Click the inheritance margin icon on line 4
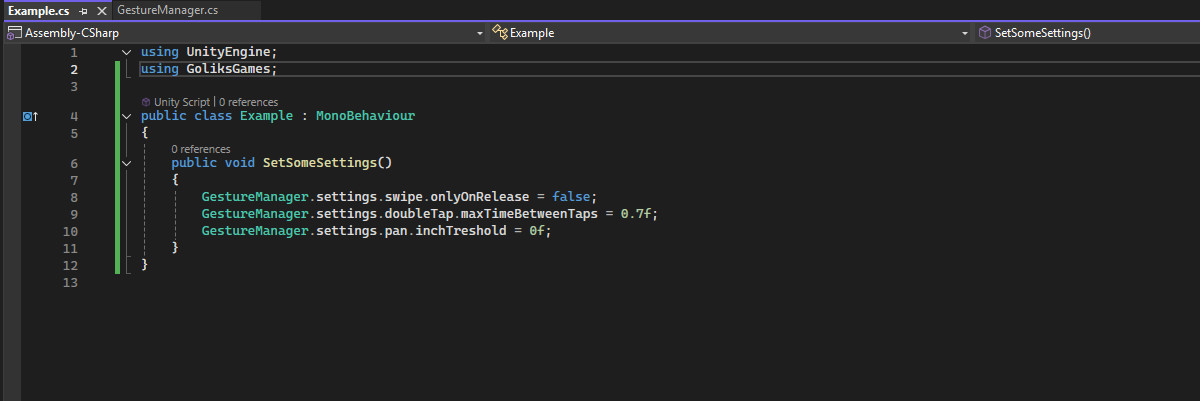The height and width of the screenshot is (401, 1200). click(x=30, y=117)
